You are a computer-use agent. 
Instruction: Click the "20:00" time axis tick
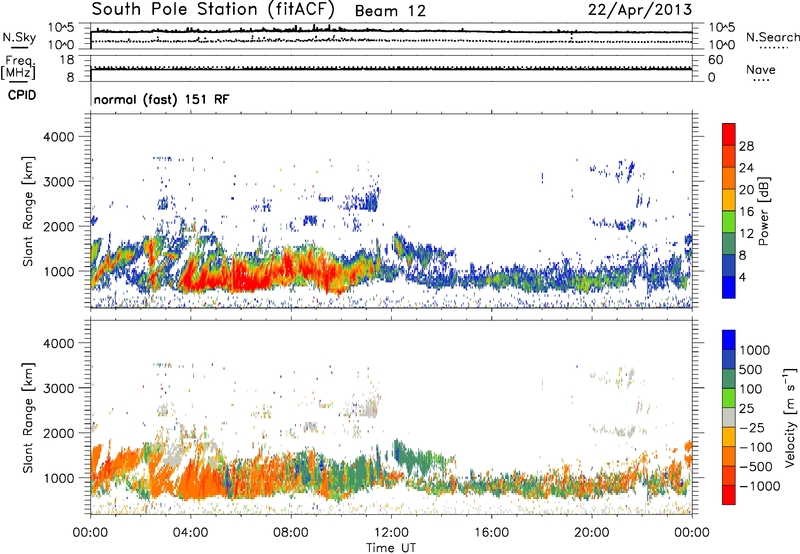[591, 533]
